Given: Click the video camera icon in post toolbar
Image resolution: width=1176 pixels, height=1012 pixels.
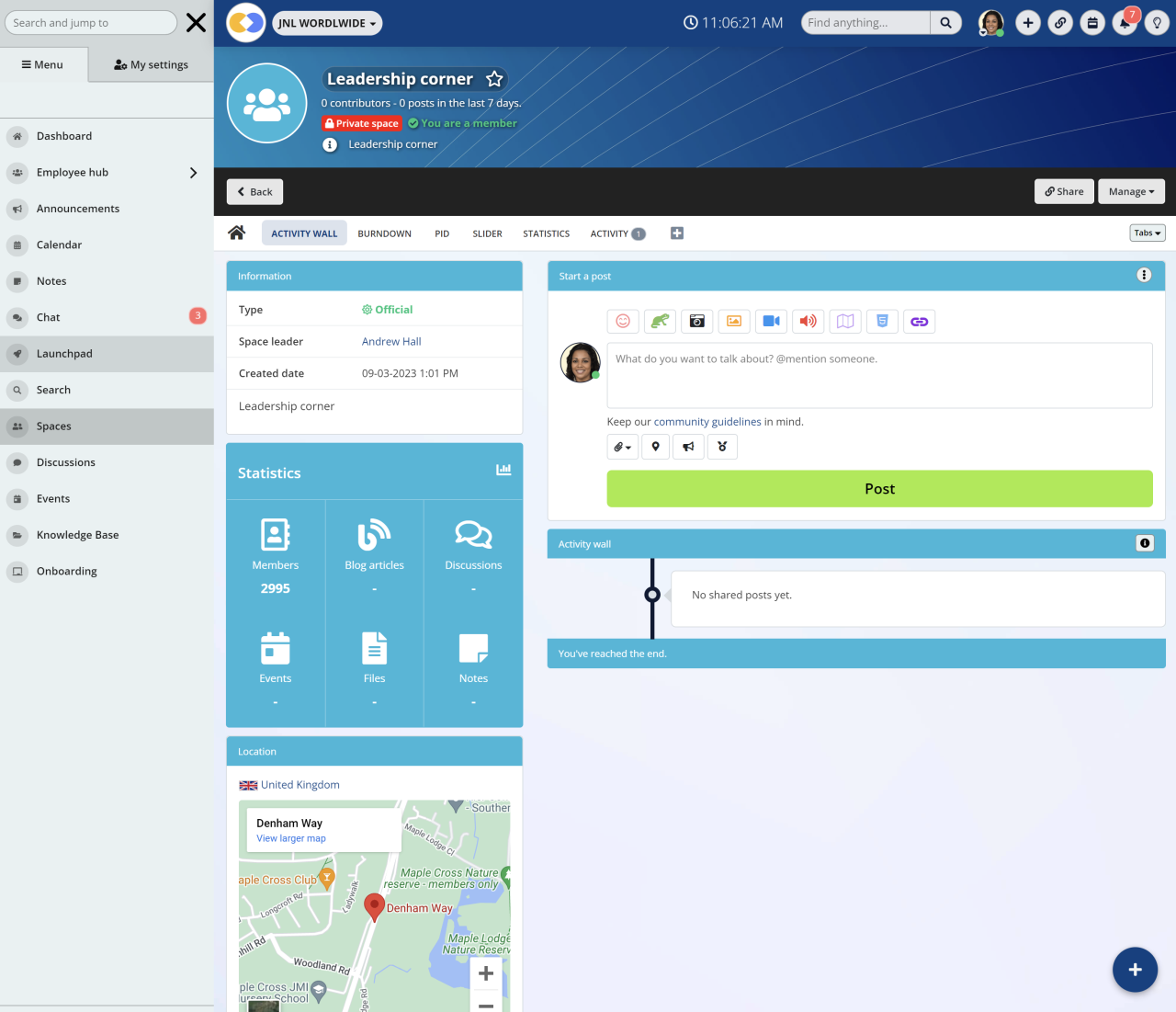Looking at the screenshot, I should [x=771, y=321].
